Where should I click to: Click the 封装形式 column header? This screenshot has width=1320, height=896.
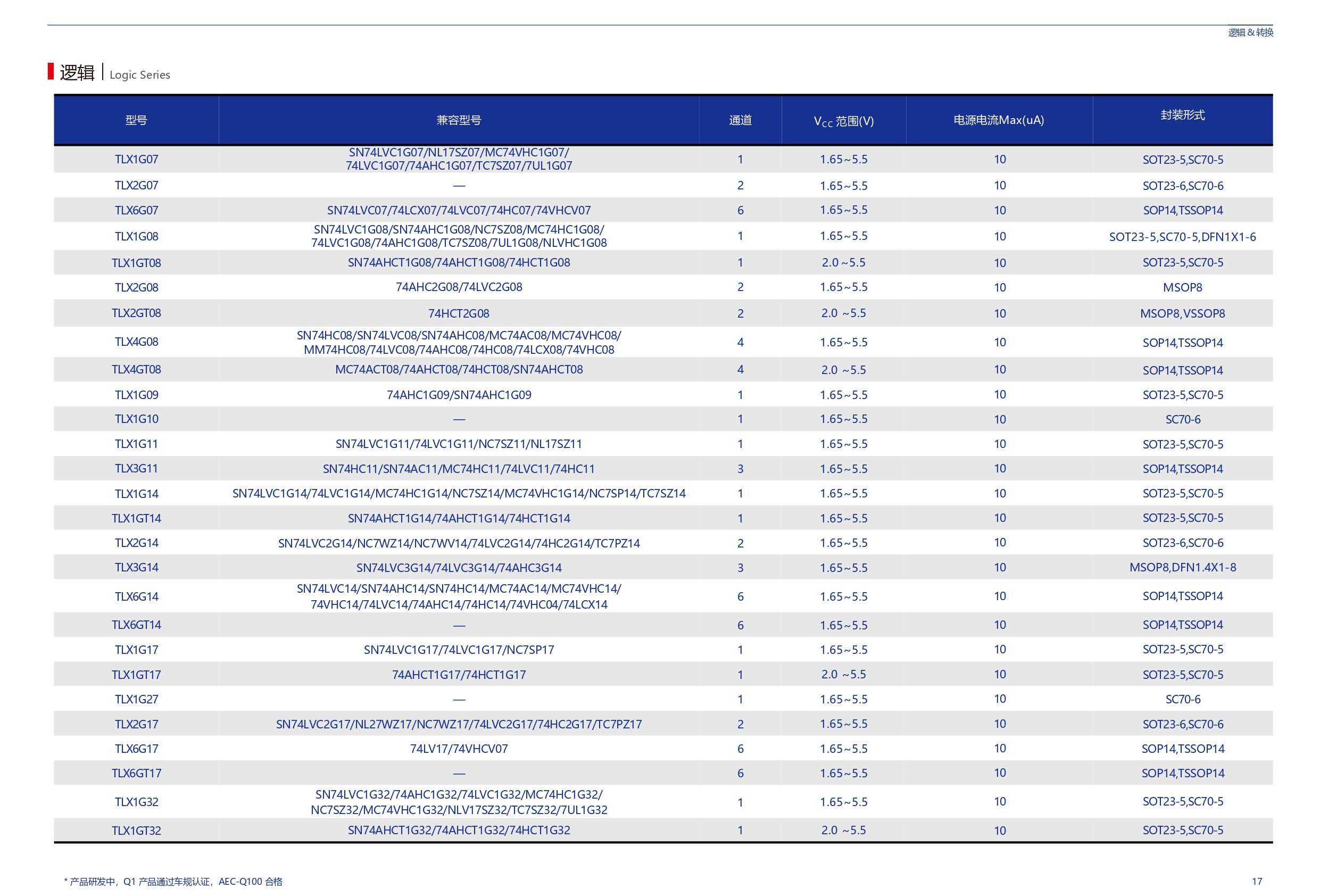tap(1182, 115)
